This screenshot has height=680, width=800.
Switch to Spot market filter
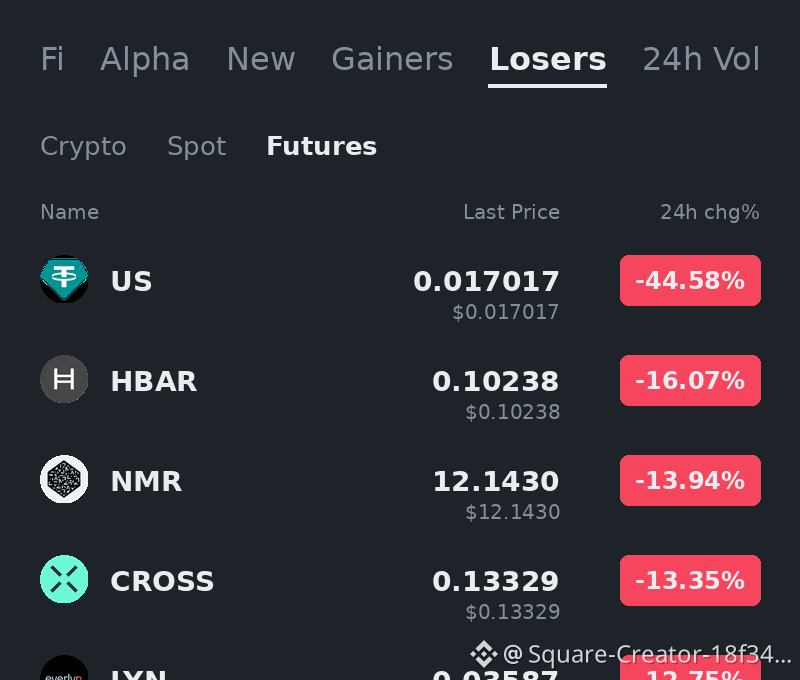coord(197,146)
